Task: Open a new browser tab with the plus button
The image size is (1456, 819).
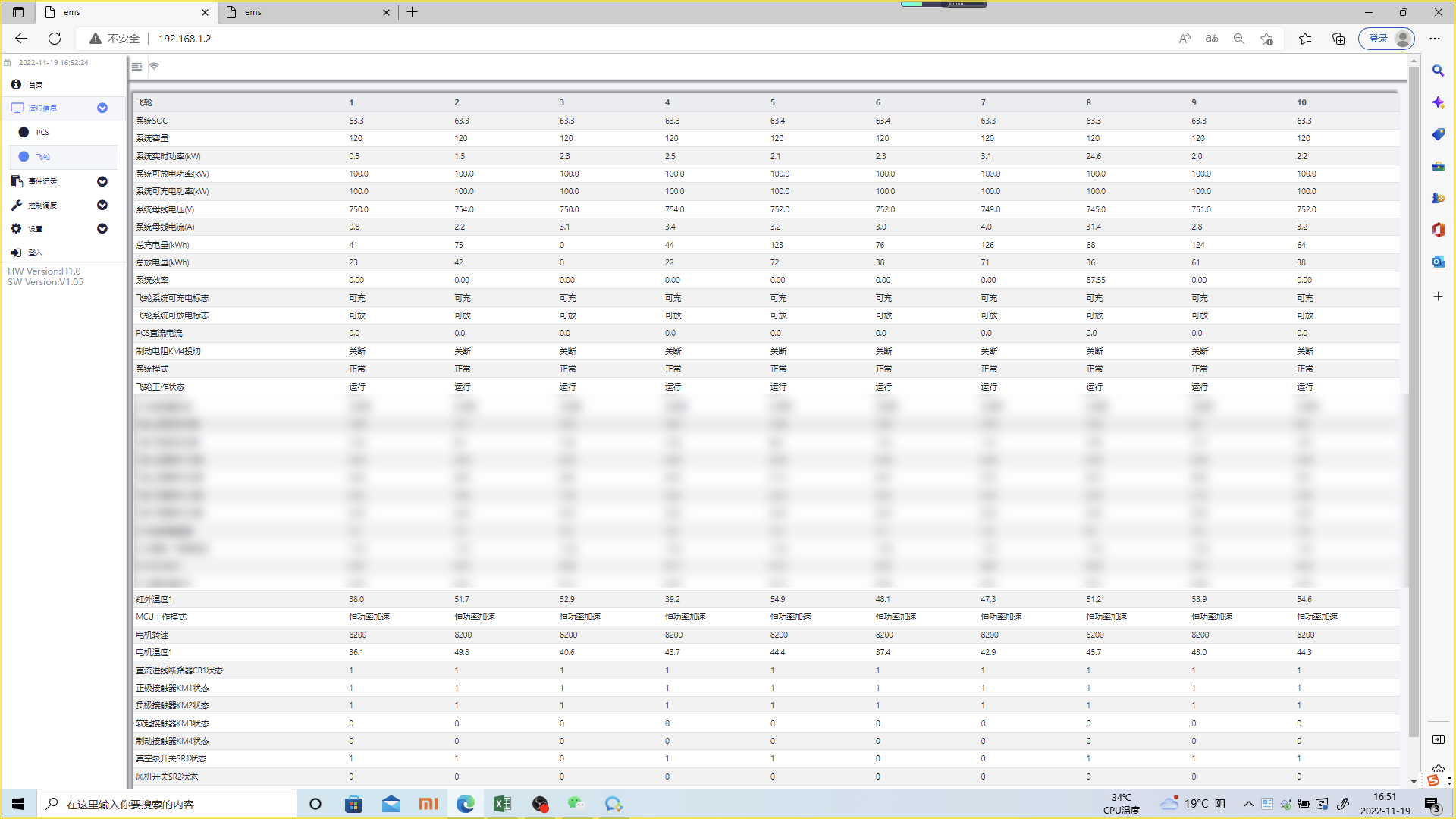Action: coord(413,12)
